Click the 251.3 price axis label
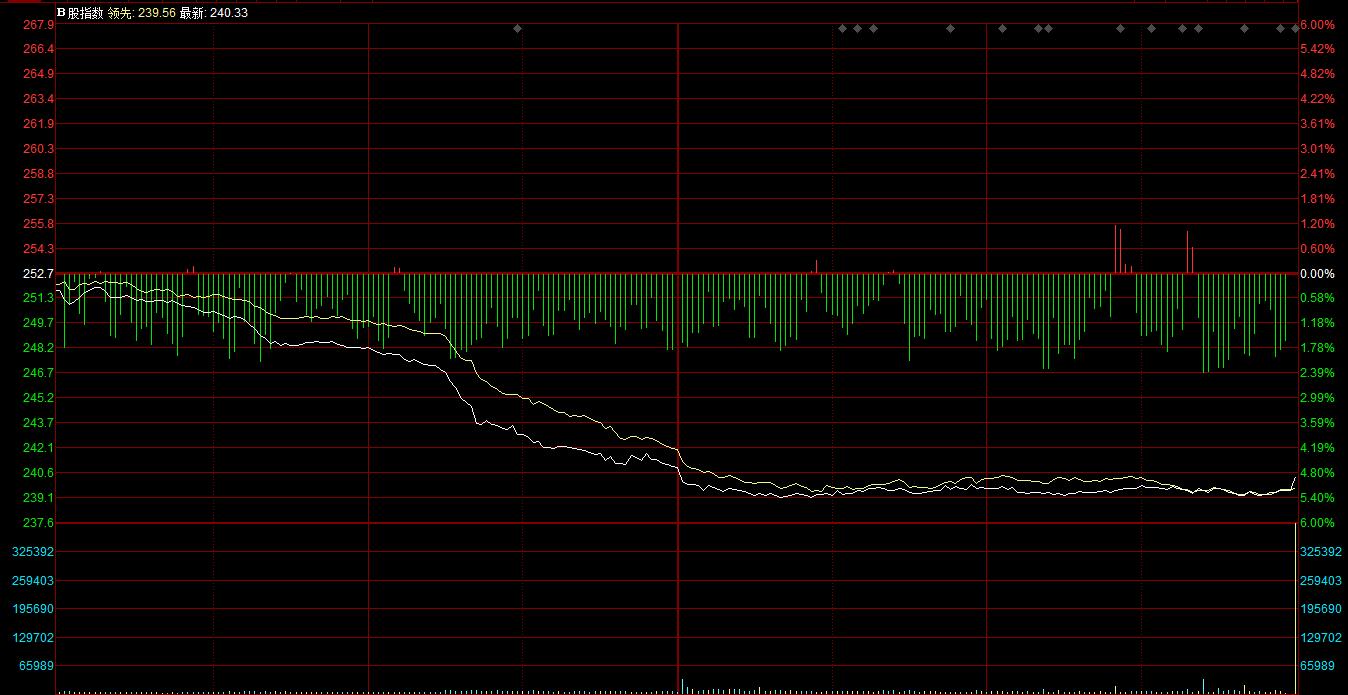 [x=38, y=298]
